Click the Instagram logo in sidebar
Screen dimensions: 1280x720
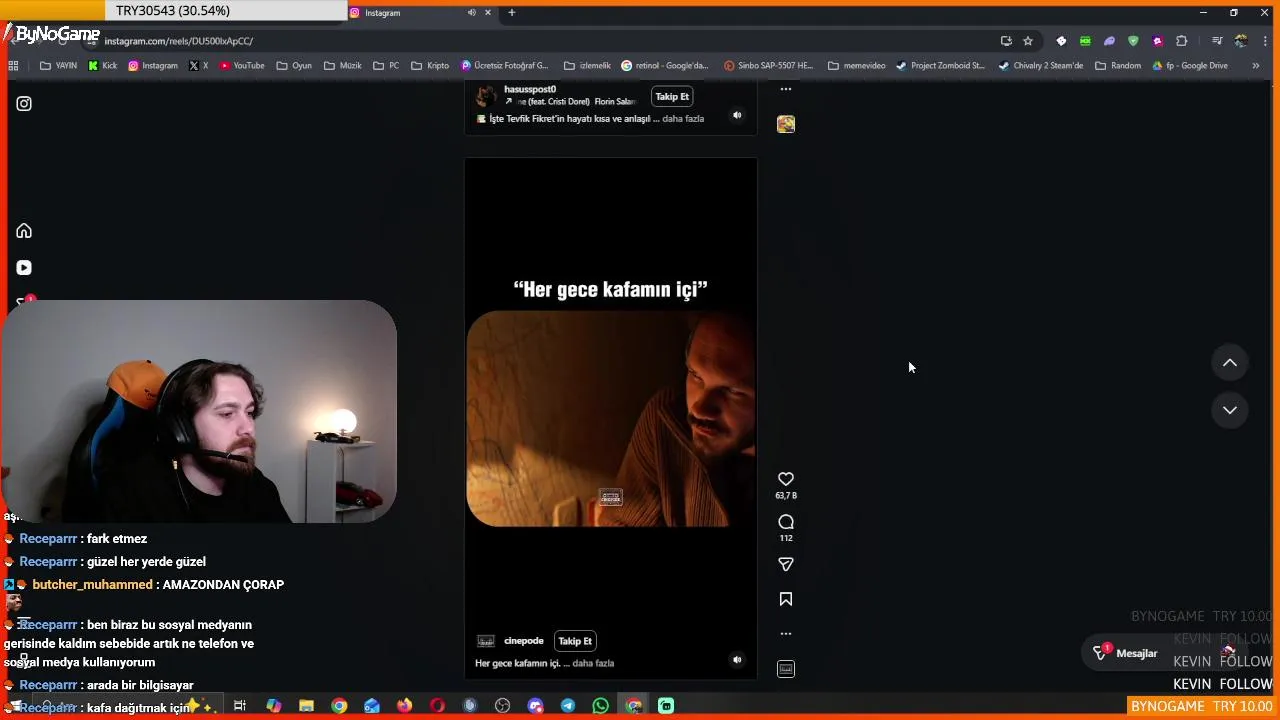(x=24, y=104)
